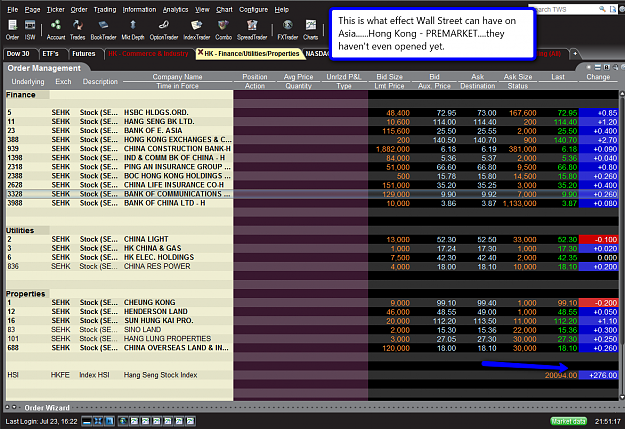Screen dimensions: 625x429
Task: Switch to HK - Commerce & Industry tab
Action: coord(148,53)
